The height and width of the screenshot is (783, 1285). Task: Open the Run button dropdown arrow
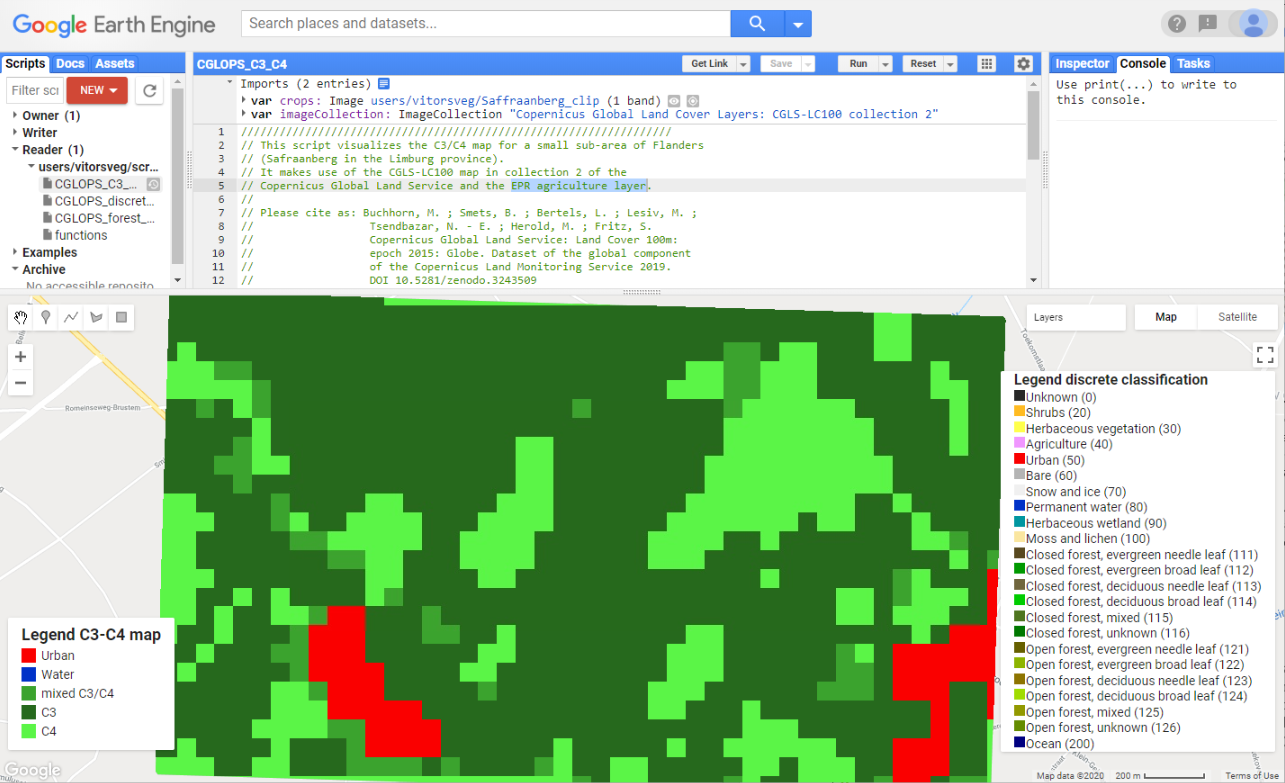tap(885, 64)
